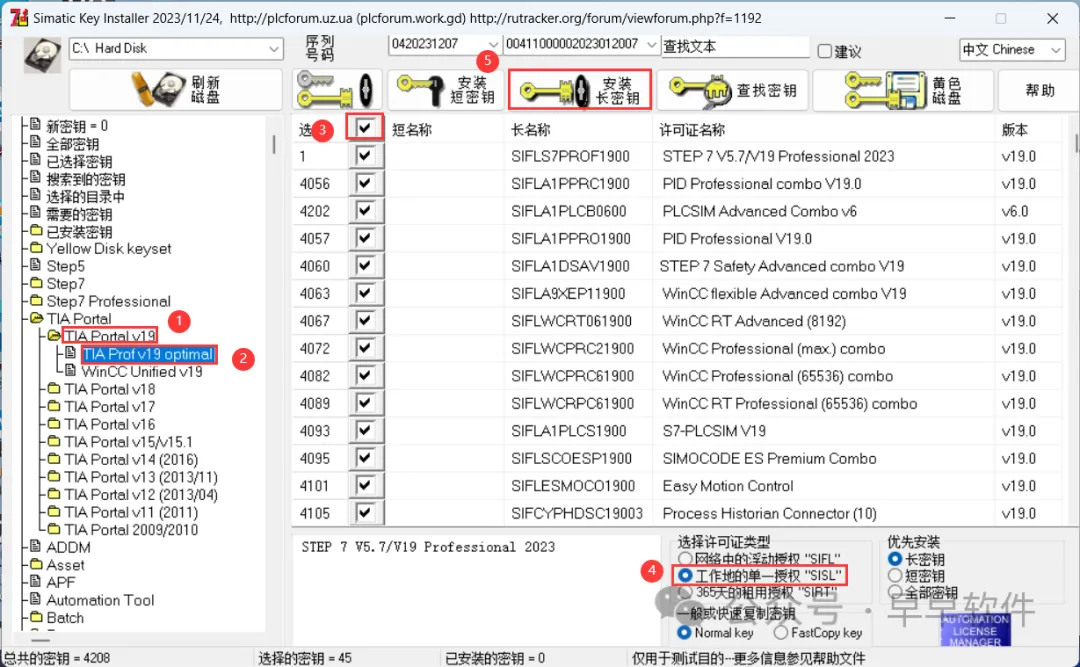Select the FastCopy key radio option
Screen dimensions: 1080x667
[780, 632]
